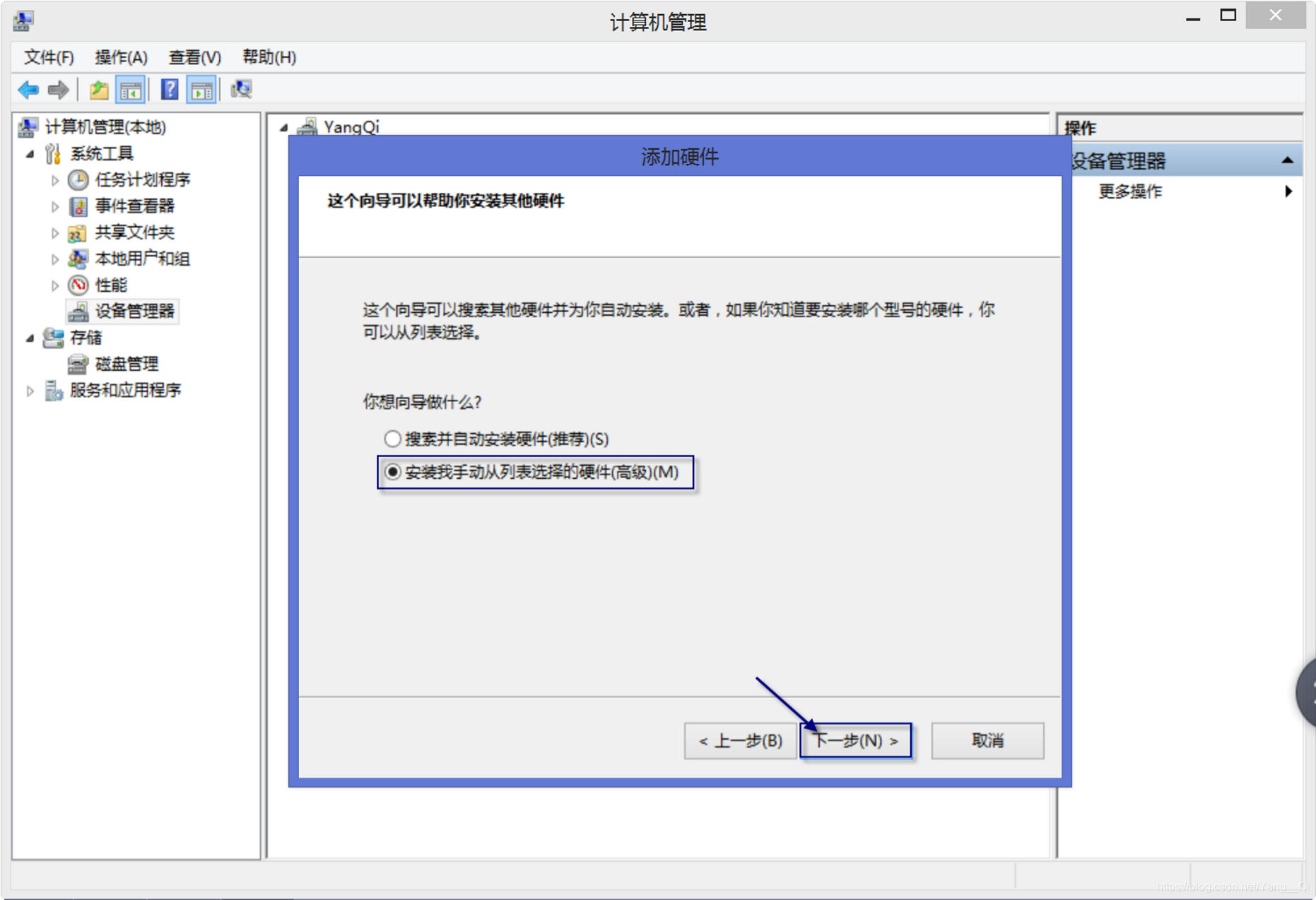The width and height of the screenshot is (1316, 900).
Task: Click the 任务计划程序 clock icon
Action: point(78,180)
